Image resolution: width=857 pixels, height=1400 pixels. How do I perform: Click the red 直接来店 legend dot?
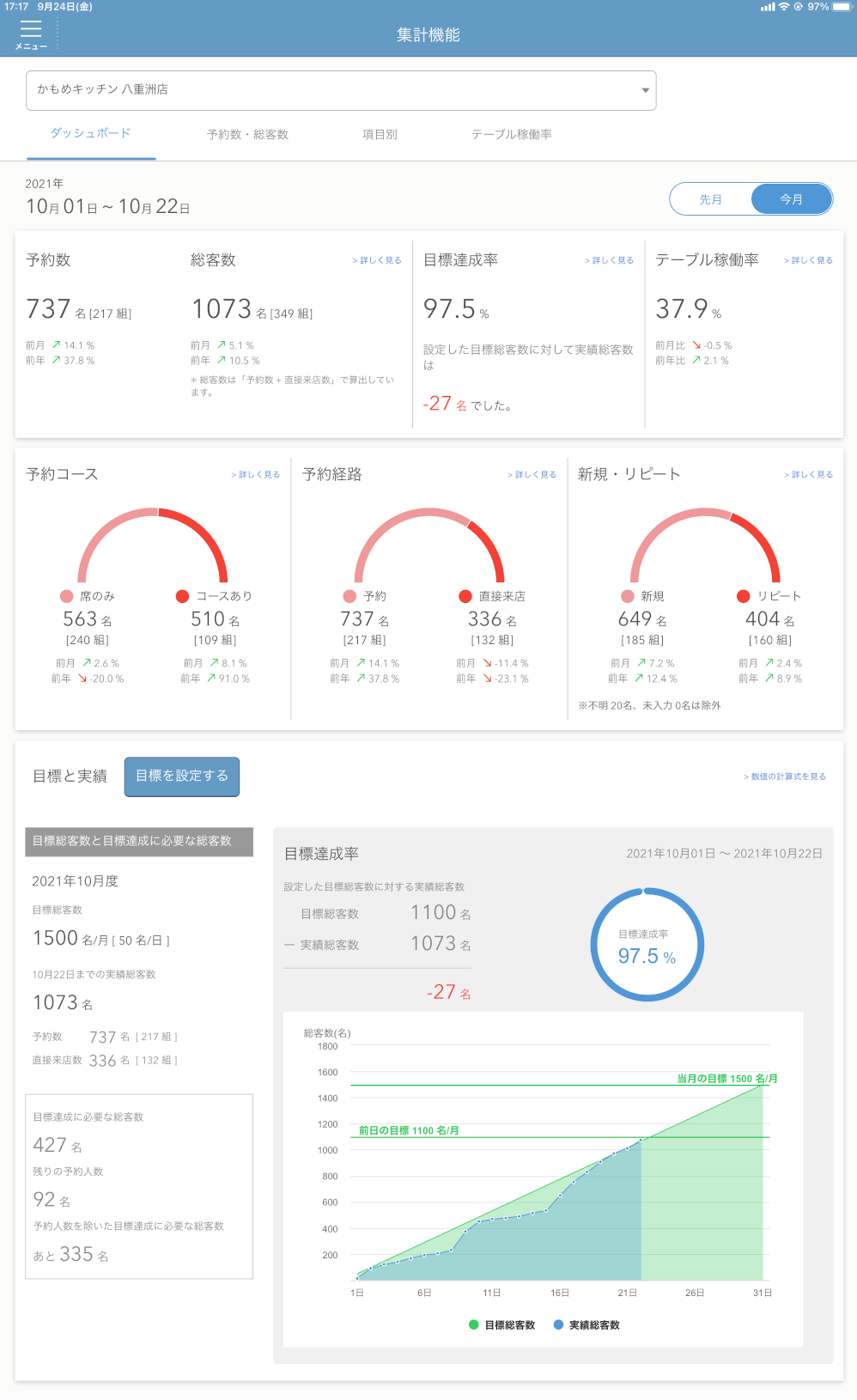[465, 596]
